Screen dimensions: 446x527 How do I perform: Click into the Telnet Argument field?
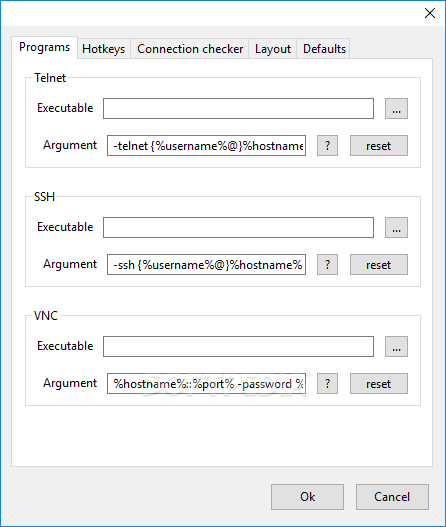tap(206, 146)
